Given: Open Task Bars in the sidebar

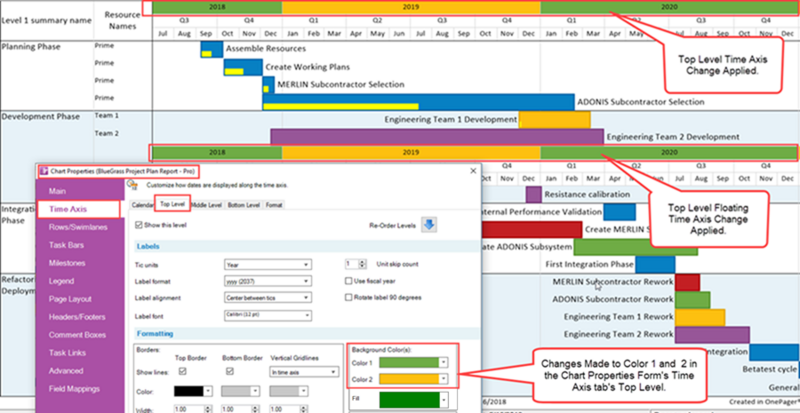Looking at the screenshot, I should (66, 245).
